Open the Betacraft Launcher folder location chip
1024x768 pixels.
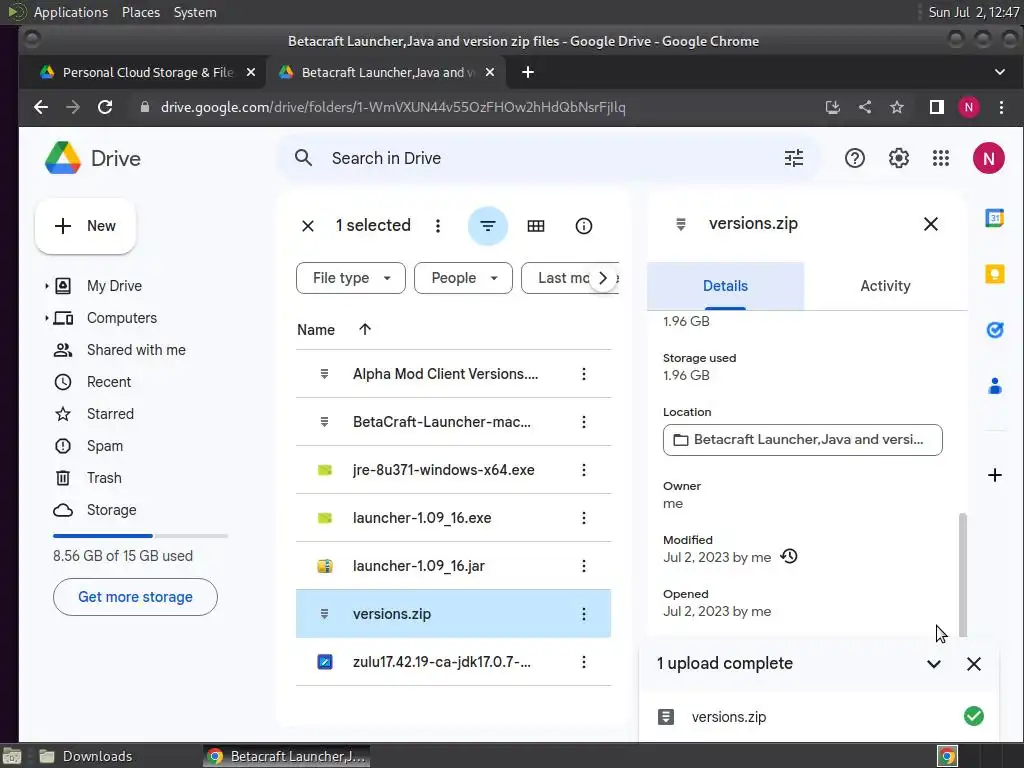[x=803, y=440]
